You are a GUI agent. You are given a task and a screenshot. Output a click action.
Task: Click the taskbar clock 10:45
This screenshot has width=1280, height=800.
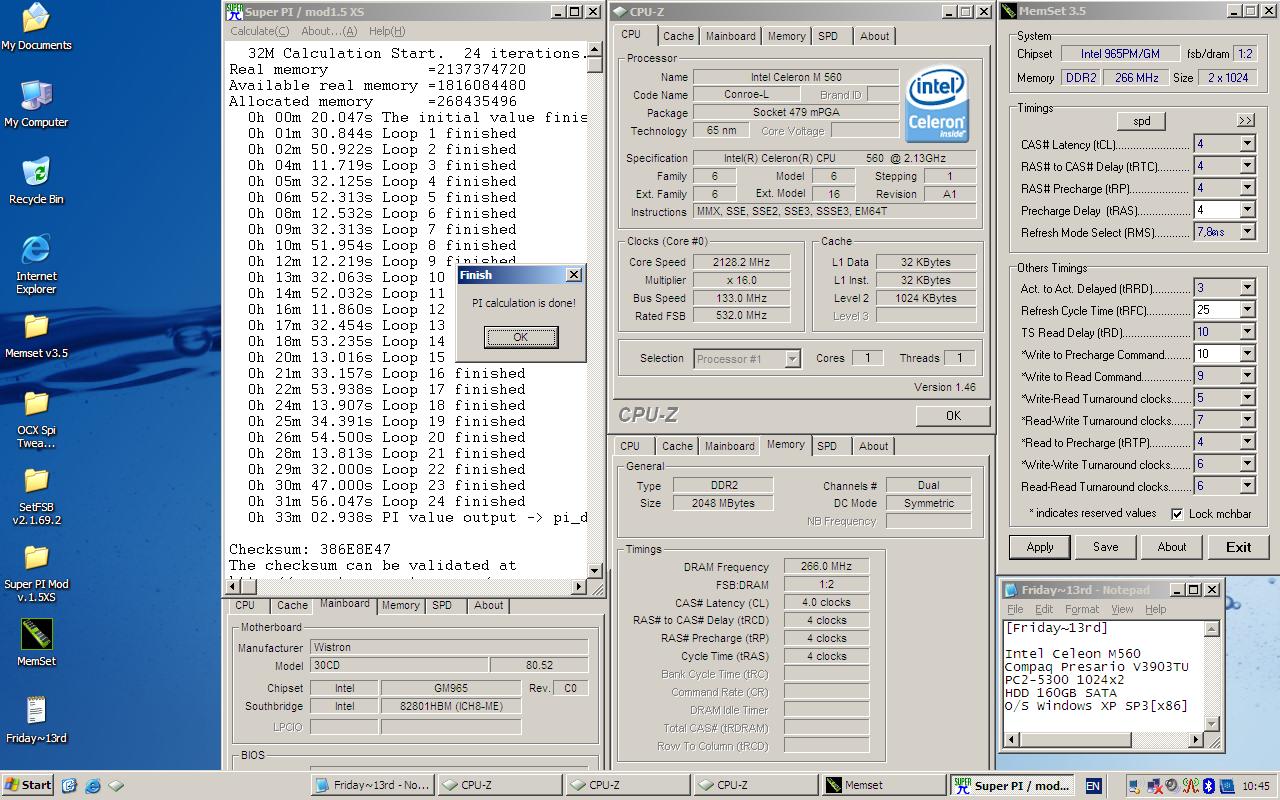pos(1255,786)
